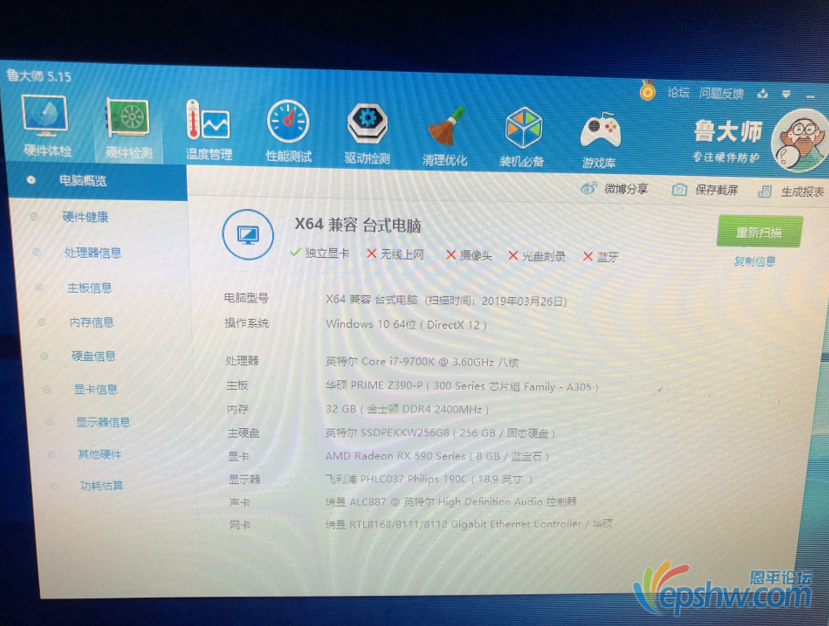Viewport: 829px width, 626px height.
Task: Select 处理器信息 in the sidebar
Action: 93,253
